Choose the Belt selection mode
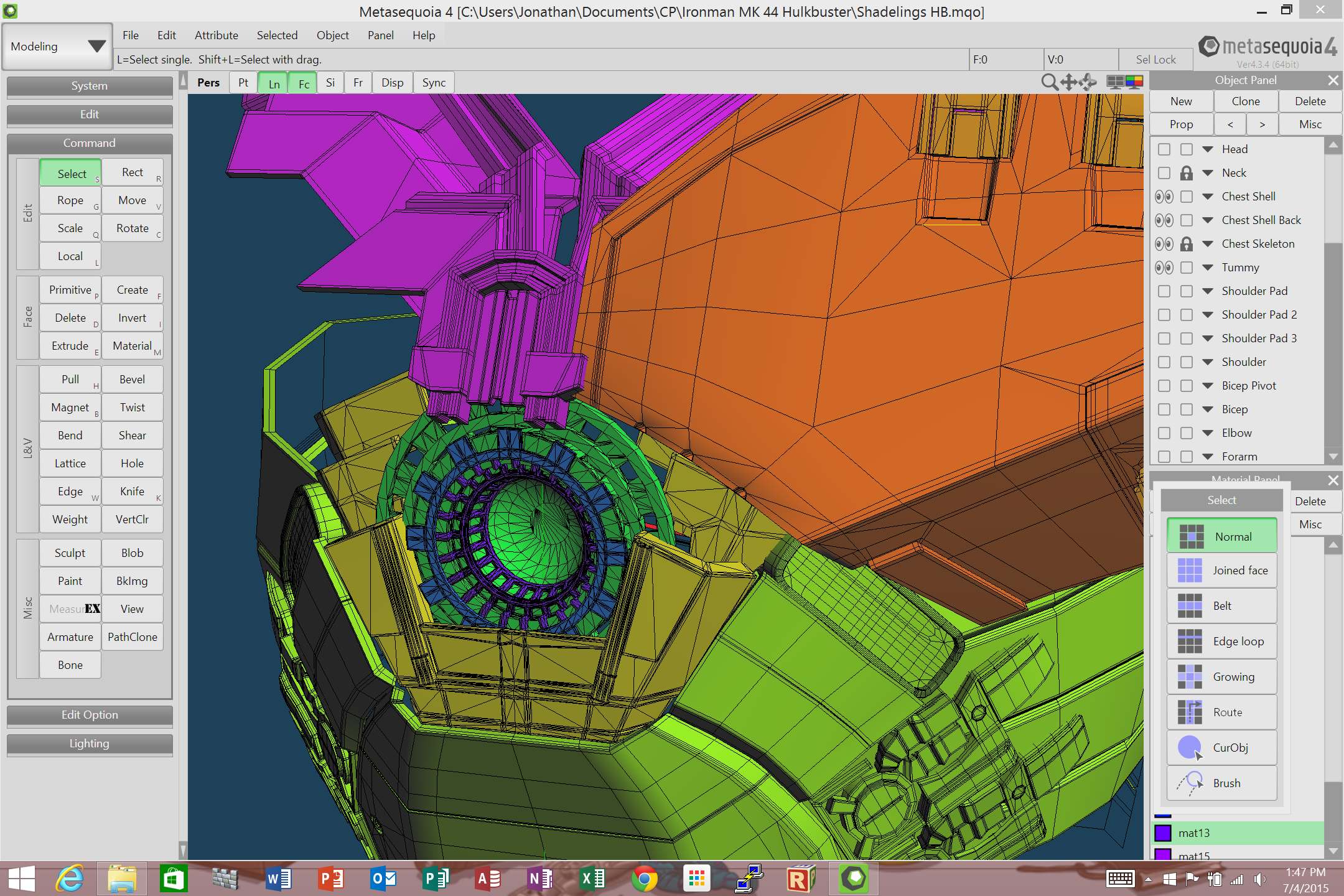 pos(1222,606)
